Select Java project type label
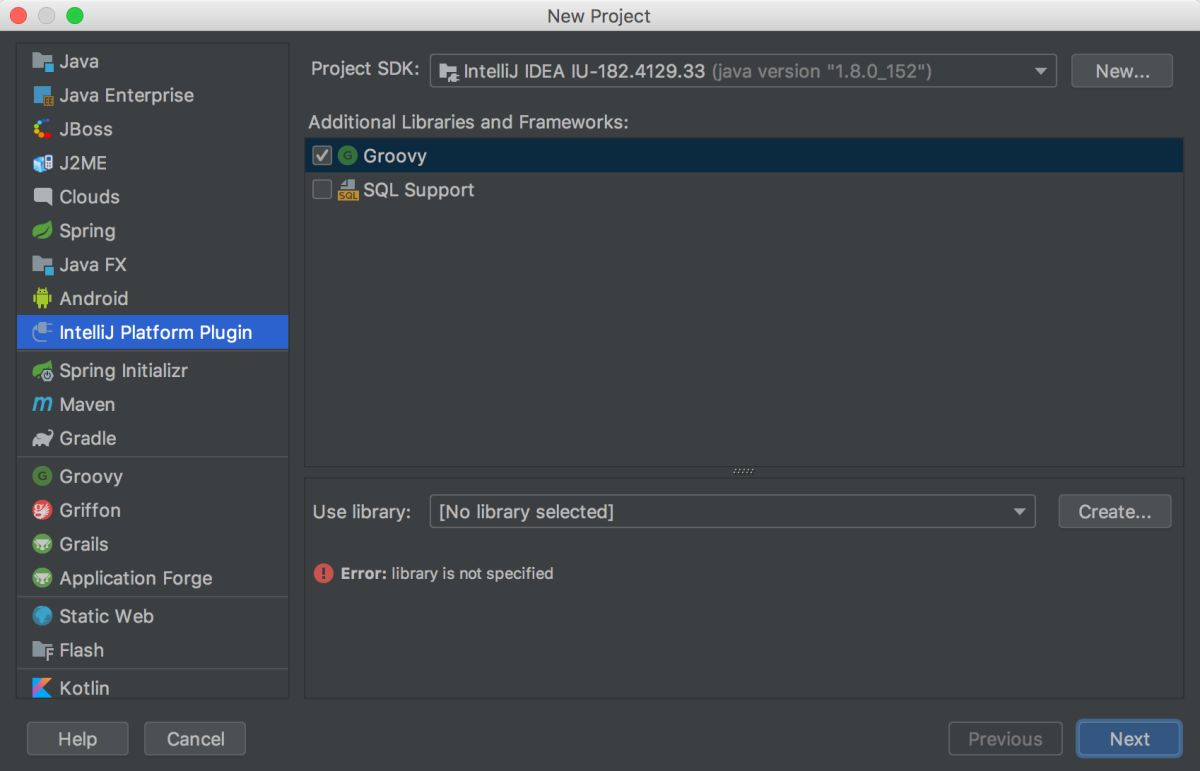This screenshot has width=1200, height=771. click(79, 61)
